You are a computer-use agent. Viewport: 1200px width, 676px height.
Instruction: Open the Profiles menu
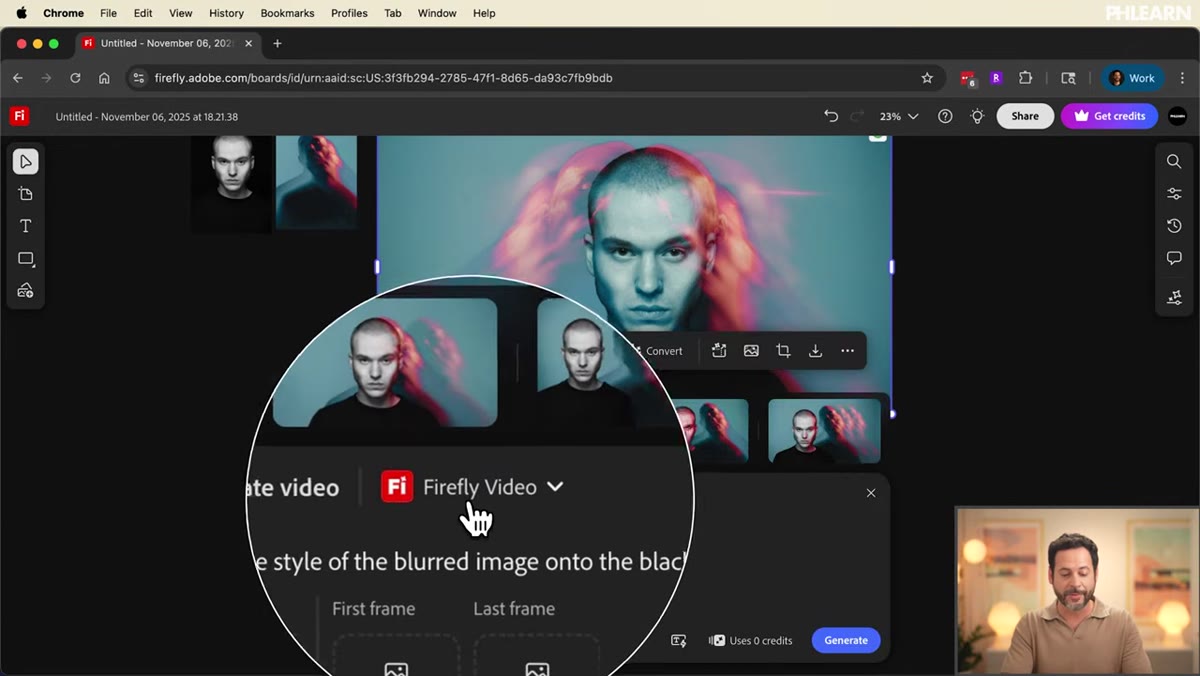tap(350, 13)
